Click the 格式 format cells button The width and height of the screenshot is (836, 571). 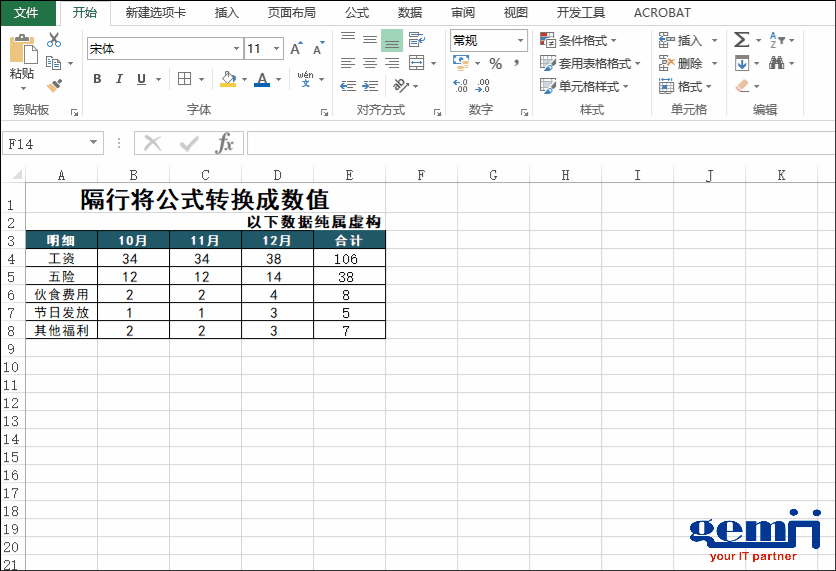686,86
